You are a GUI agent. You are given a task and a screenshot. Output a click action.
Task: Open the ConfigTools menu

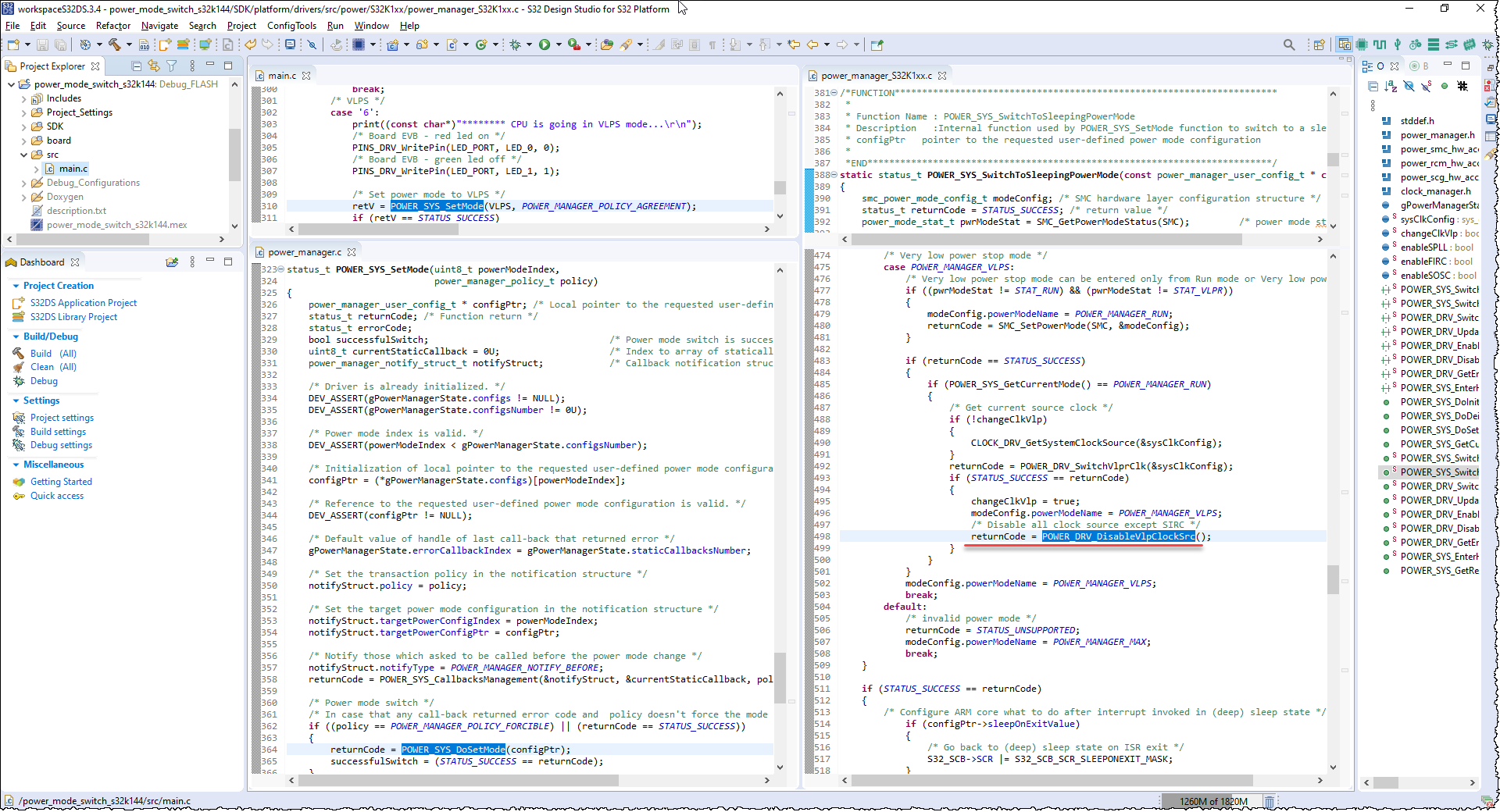[291, 26]
